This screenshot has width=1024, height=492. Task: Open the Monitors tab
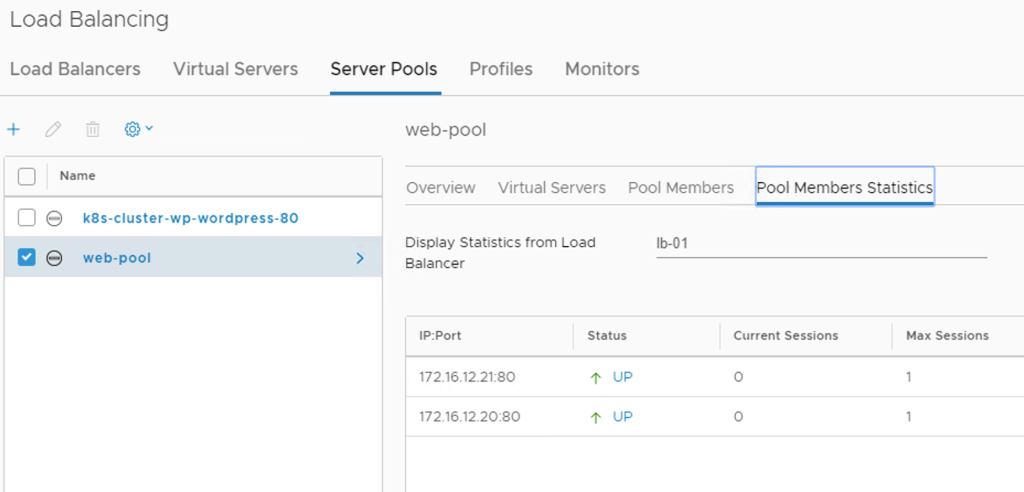click(602, 69)
